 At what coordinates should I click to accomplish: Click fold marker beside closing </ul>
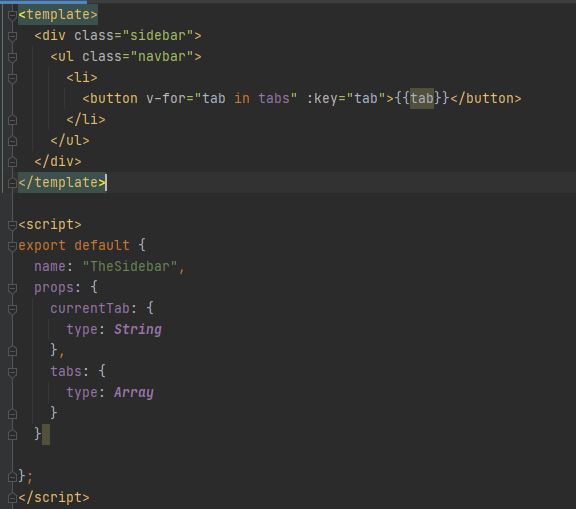click(x=12, y=141)
